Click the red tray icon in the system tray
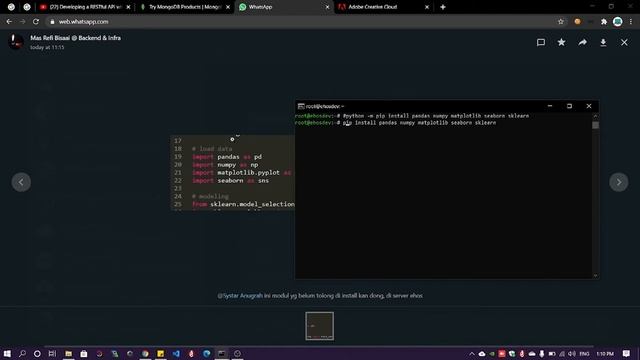 pos(502,353)
